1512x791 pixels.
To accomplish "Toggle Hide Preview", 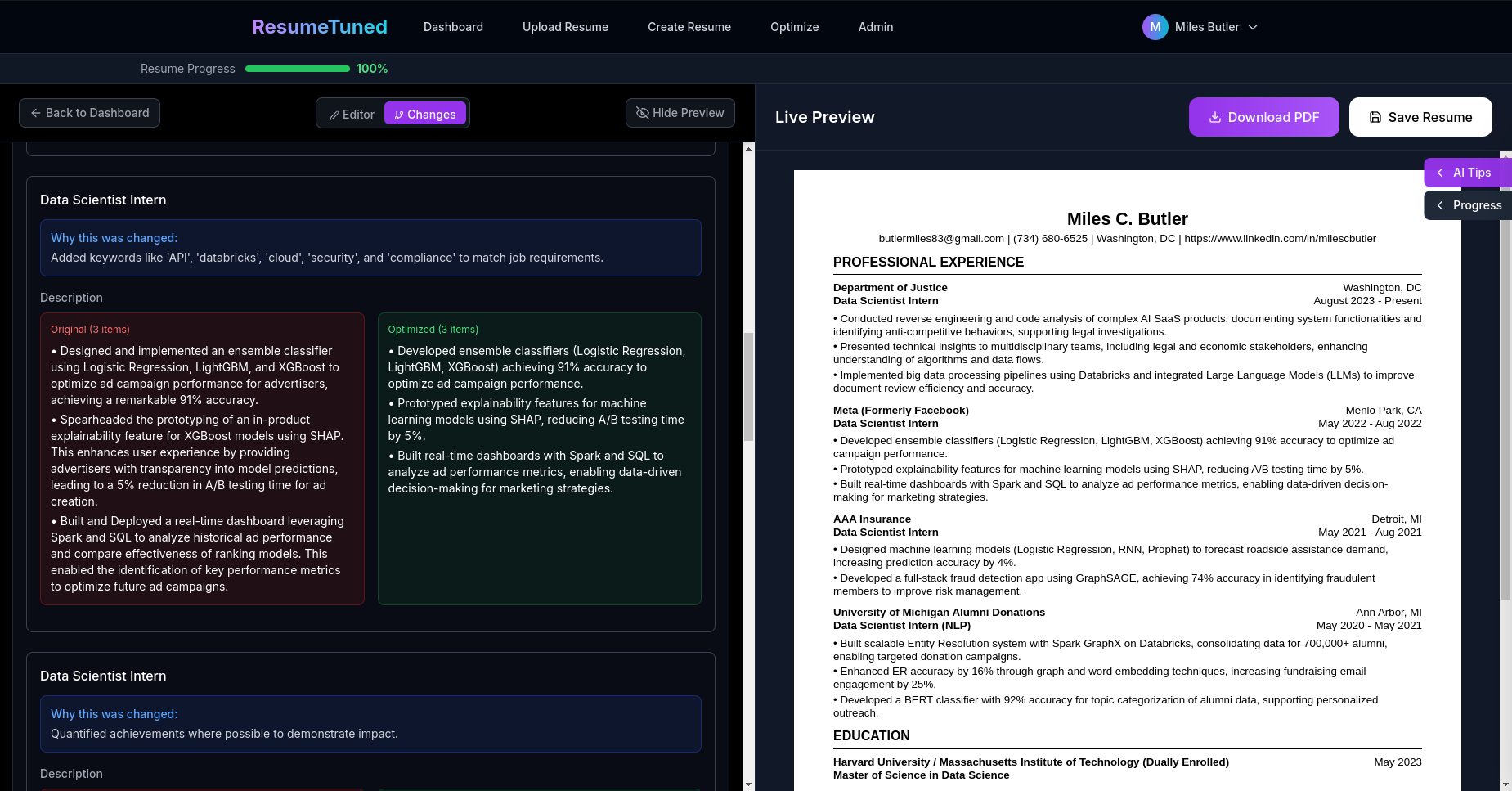I will 680,113.
